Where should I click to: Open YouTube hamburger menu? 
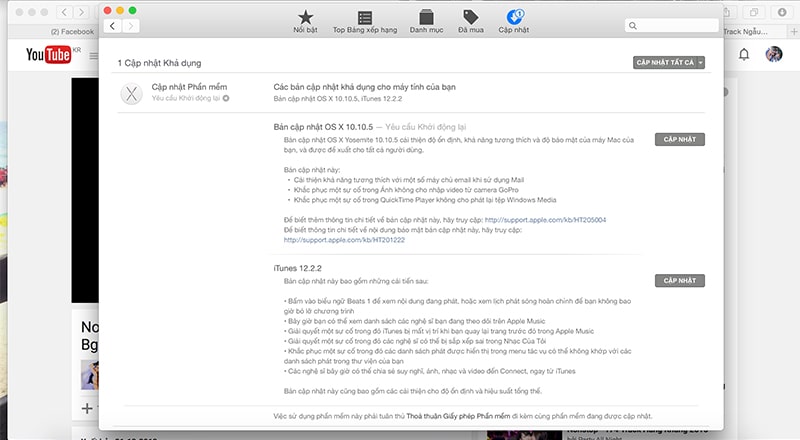tap(93, 56)
